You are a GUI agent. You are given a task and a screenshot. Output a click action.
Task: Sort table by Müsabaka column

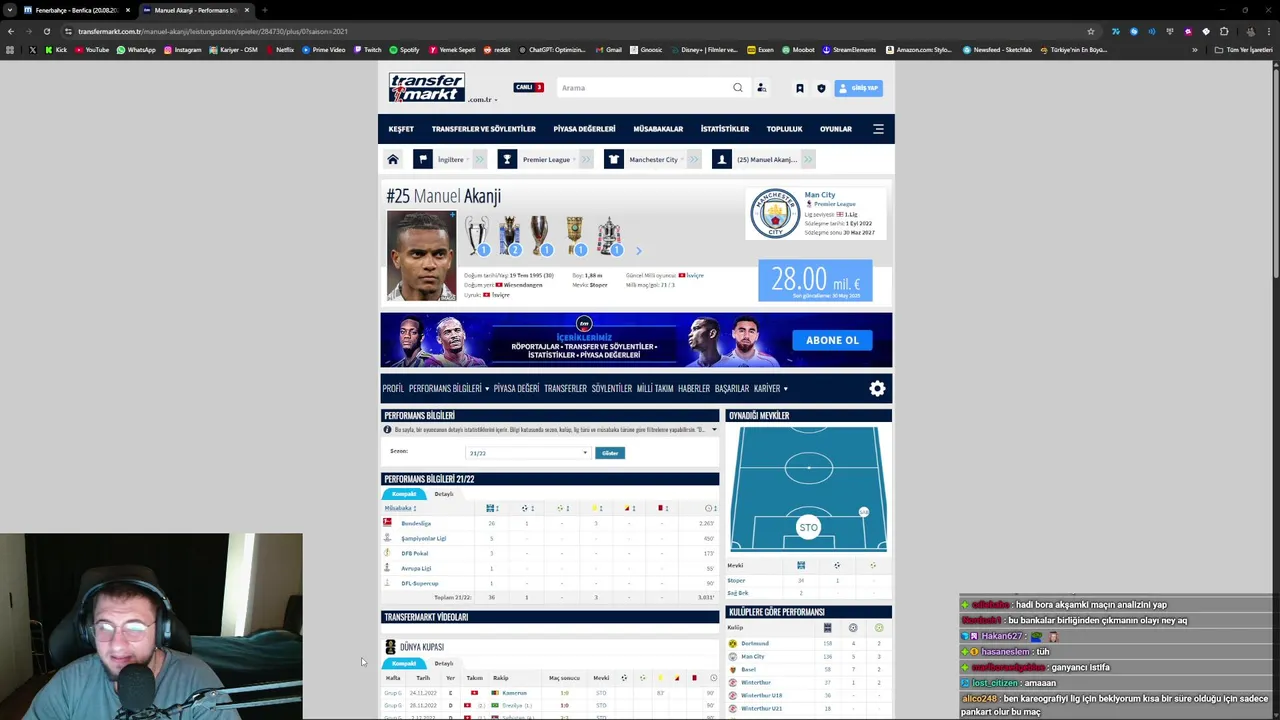[x=400, y=508]
